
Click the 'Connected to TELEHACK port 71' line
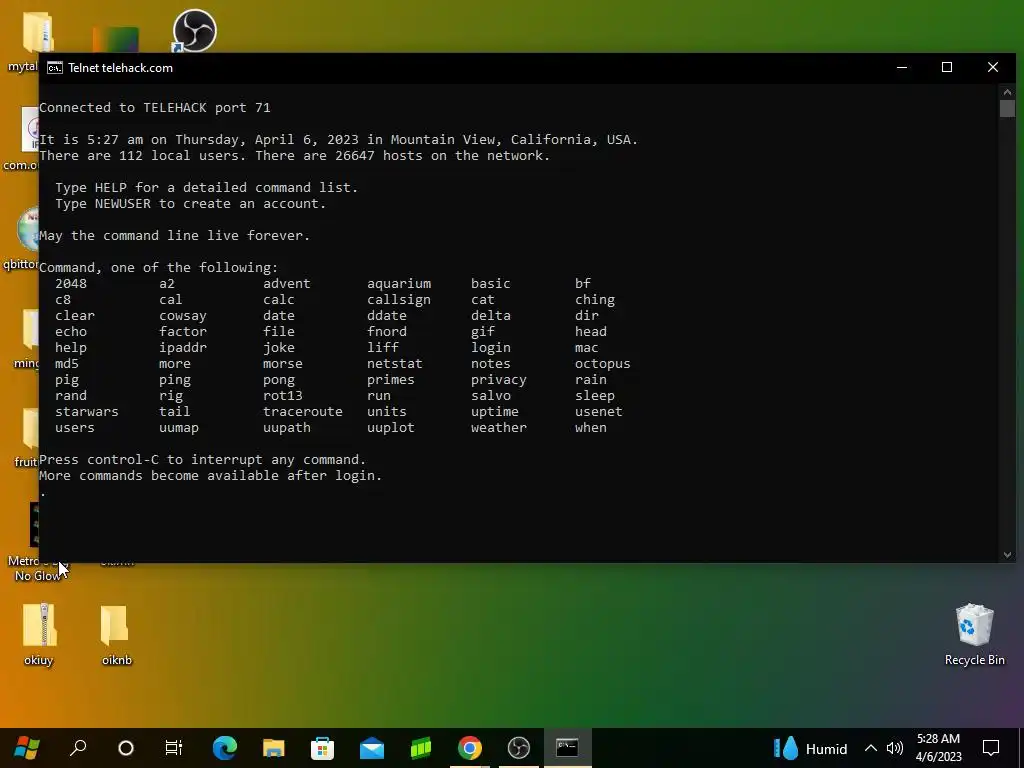(x=155, y=108)
